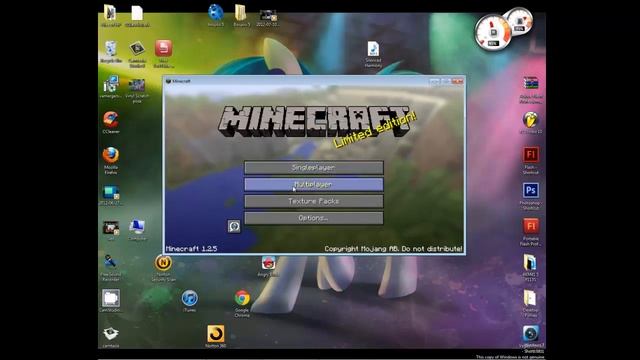This screenshot has width=640, height=360.
Task: Open Norton Security Scan shortcut
Action: tap(163, 268)
